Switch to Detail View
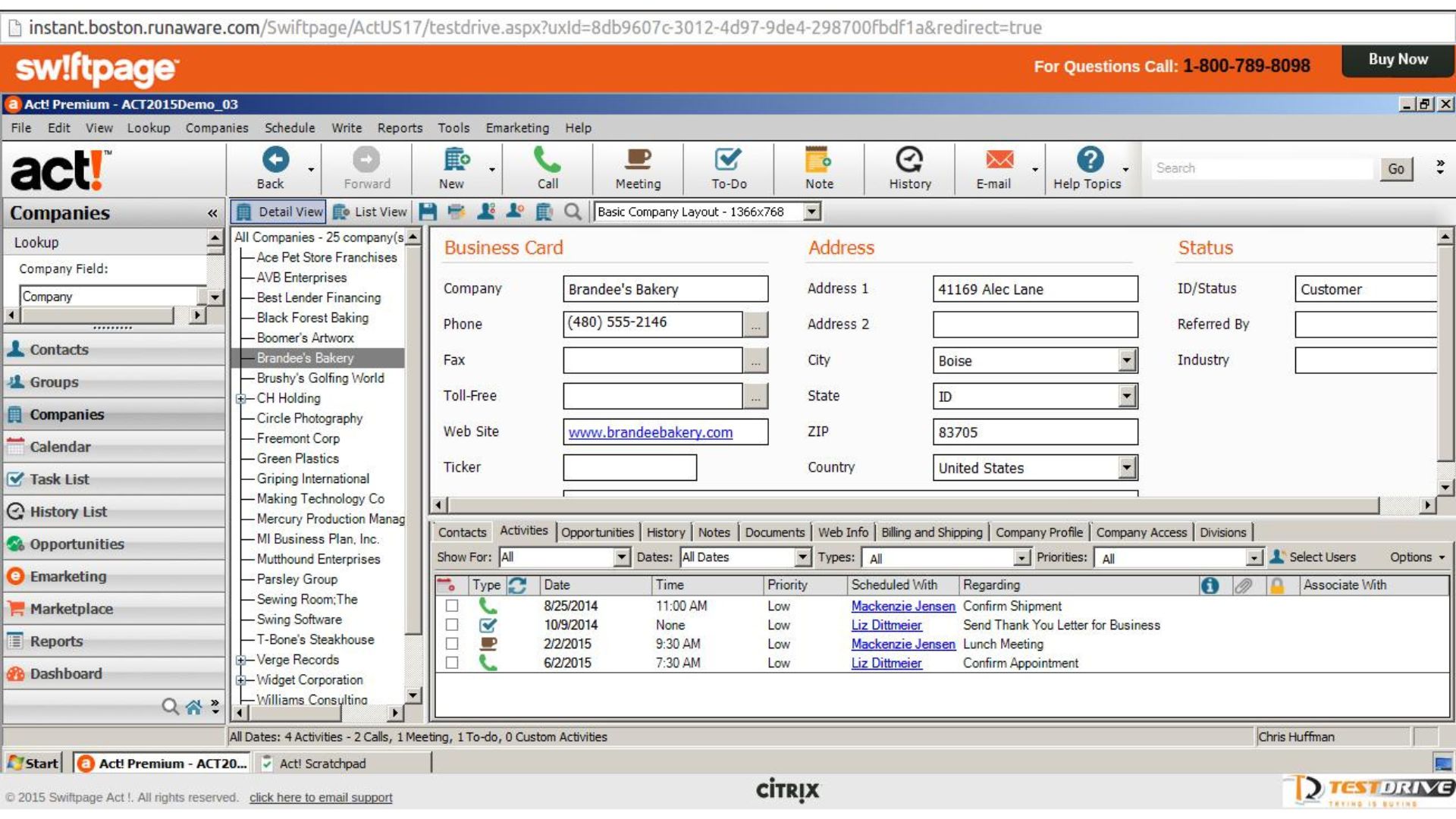 pos(280,212)
